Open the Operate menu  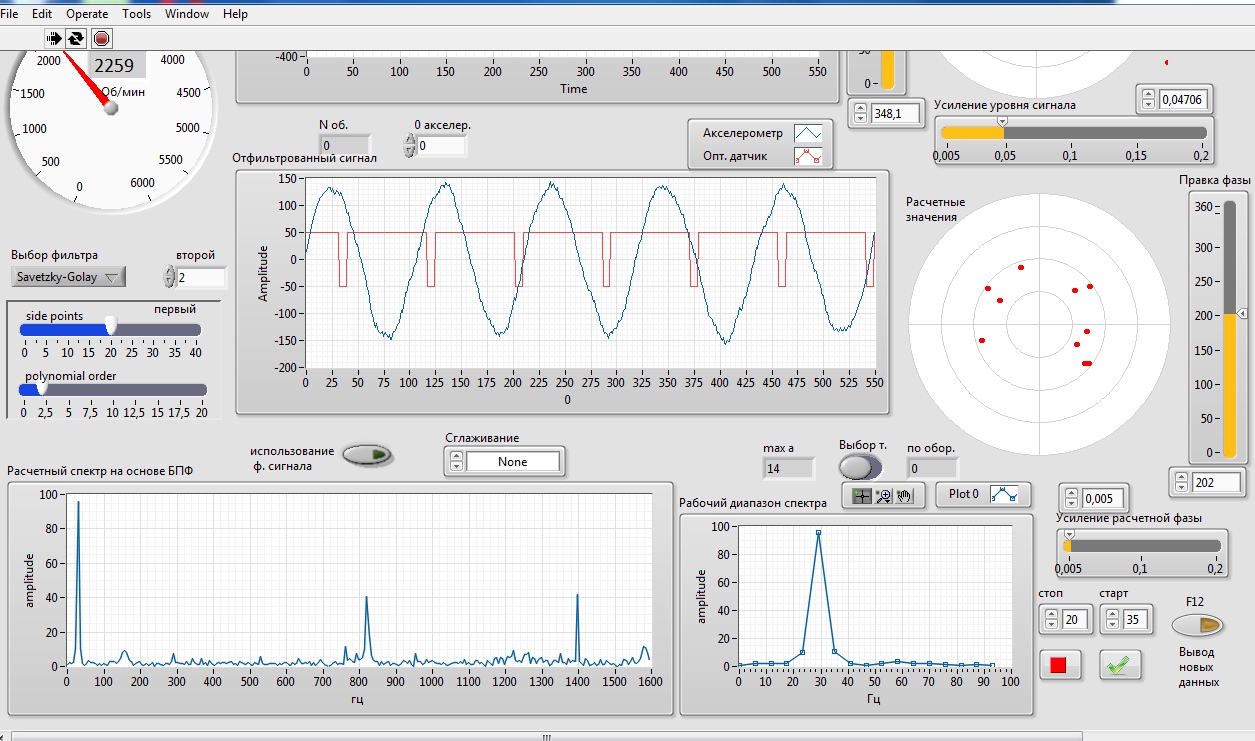[x=87, y=14]
